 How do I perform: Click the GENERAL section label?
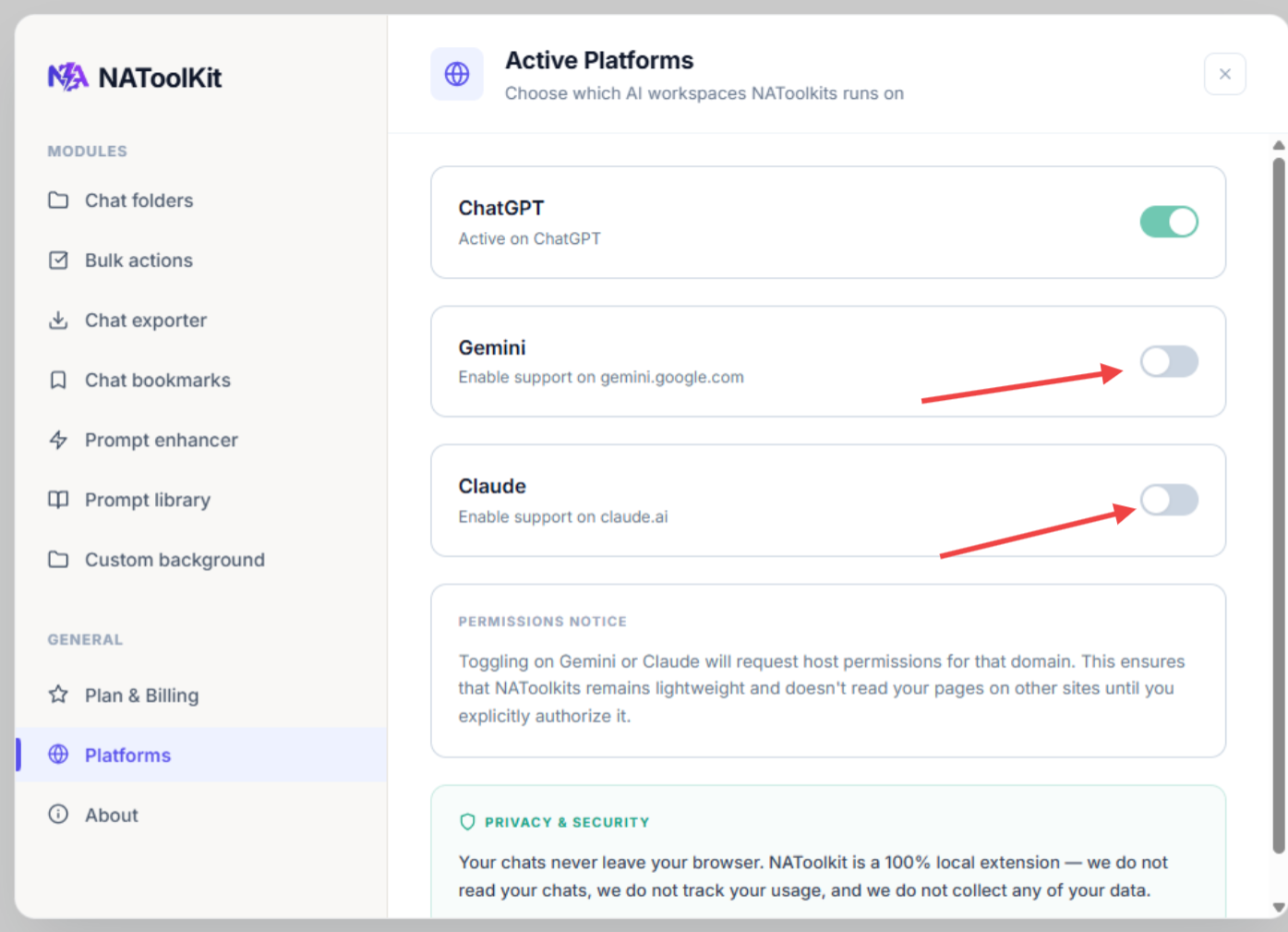(85, 639)
